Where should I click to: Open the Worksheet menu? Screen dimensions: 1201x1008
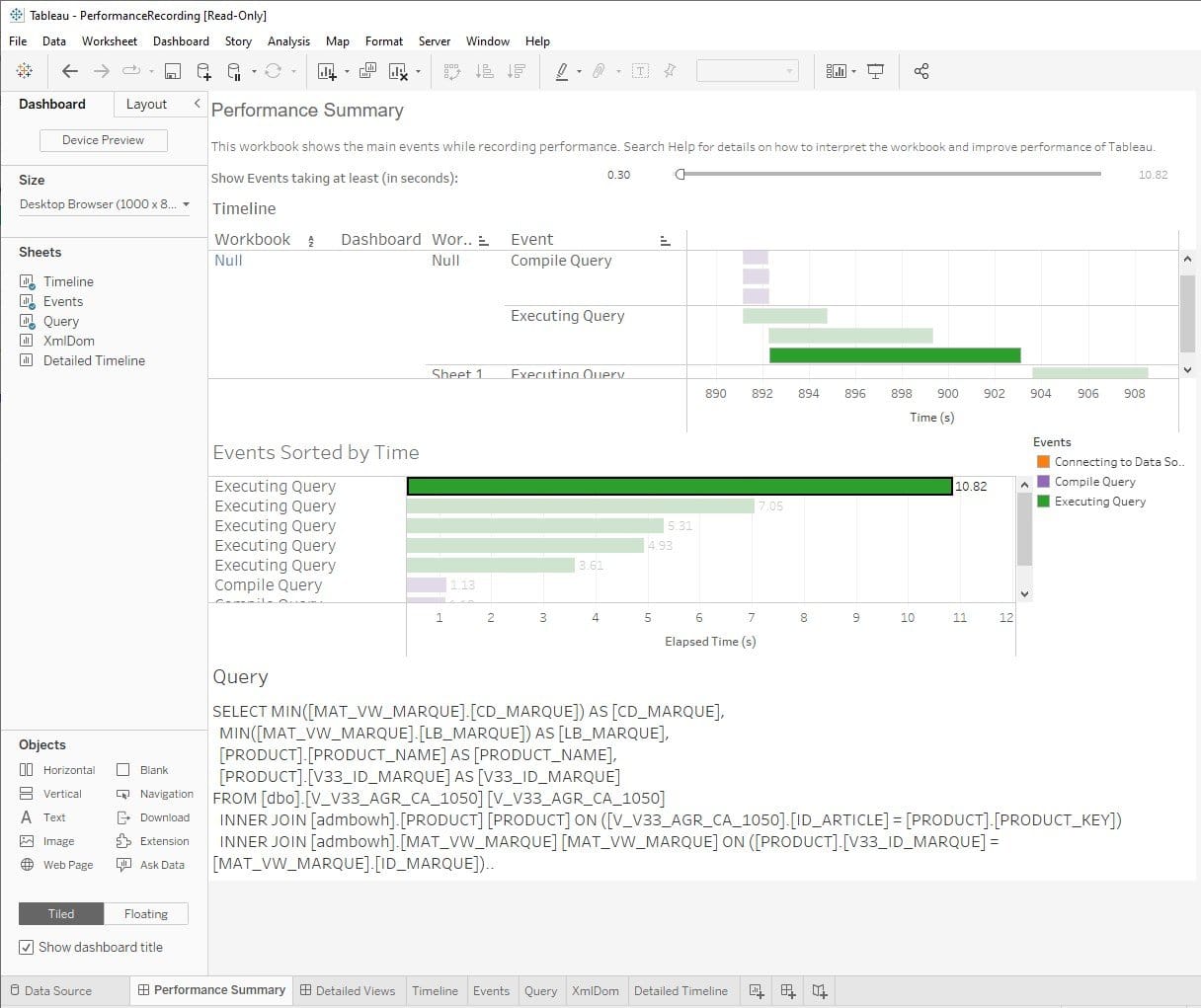(x=110, y=41)
